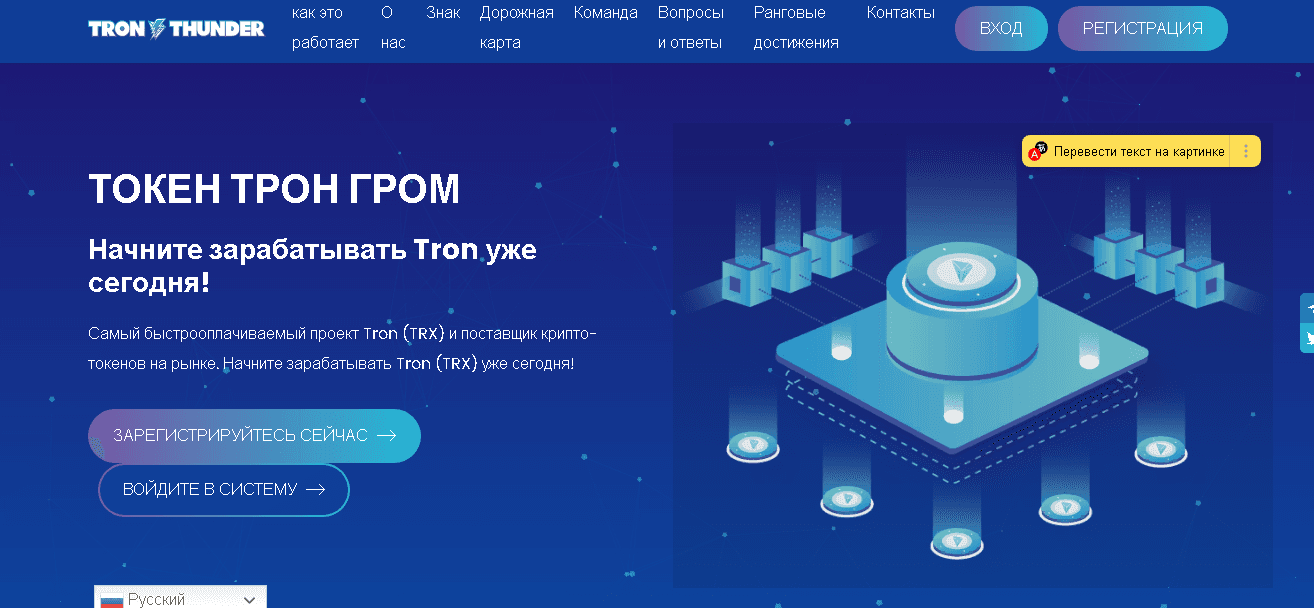Click the arrow in ЗАРЕГИСТРИРУЙТЕСЬ СЕЙЧАС button

coord(386,435)
